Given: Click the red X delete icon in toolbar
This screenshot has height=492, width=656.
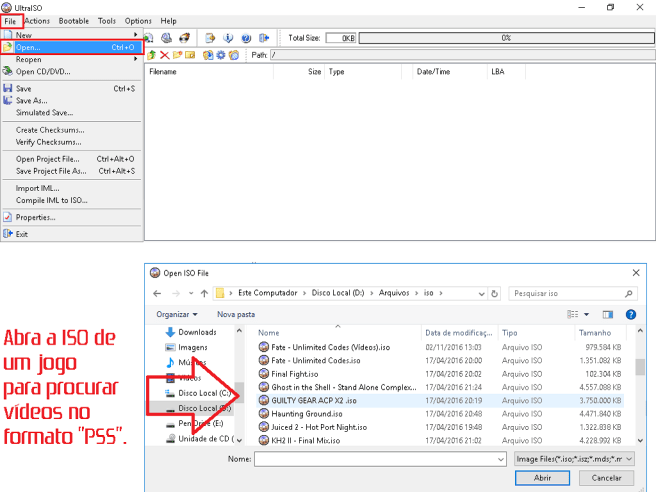Looking at the screenshot, I should click(x=164, y=55).
